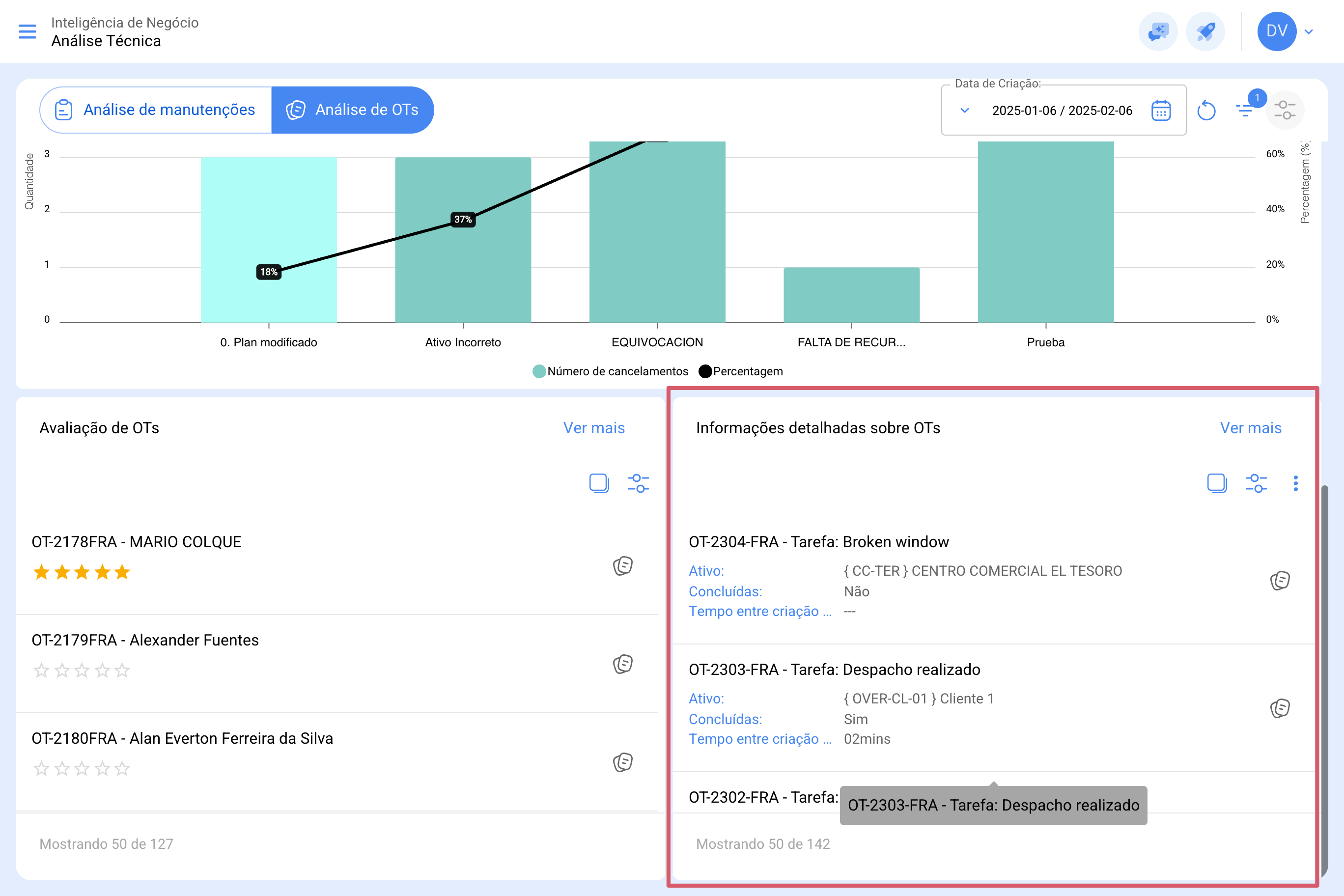
Task: Select OT-2303-FRA - Tarefa: Despacho realizado row title
Action: 834,669
